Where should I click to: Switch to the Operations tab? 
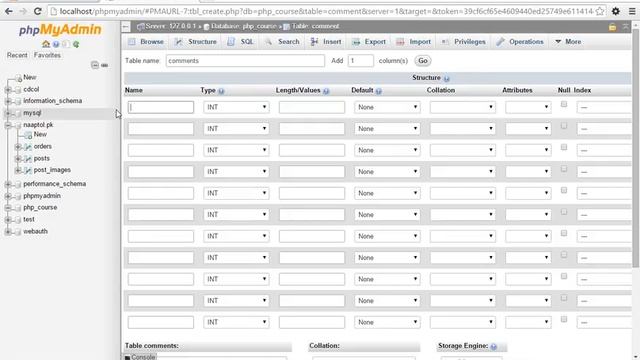(x=520, y=42)
